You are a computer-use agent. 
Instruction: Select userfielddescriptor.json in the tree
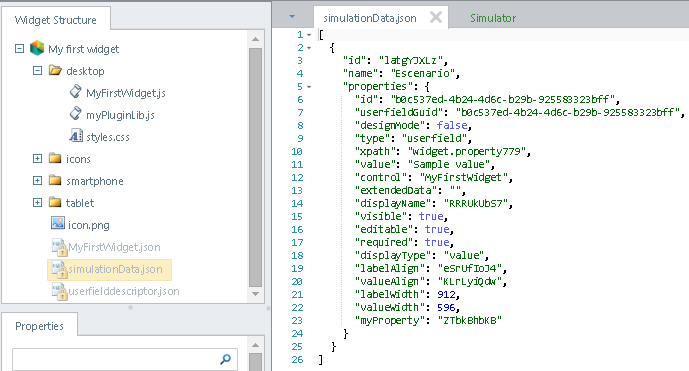click(124, 291)
